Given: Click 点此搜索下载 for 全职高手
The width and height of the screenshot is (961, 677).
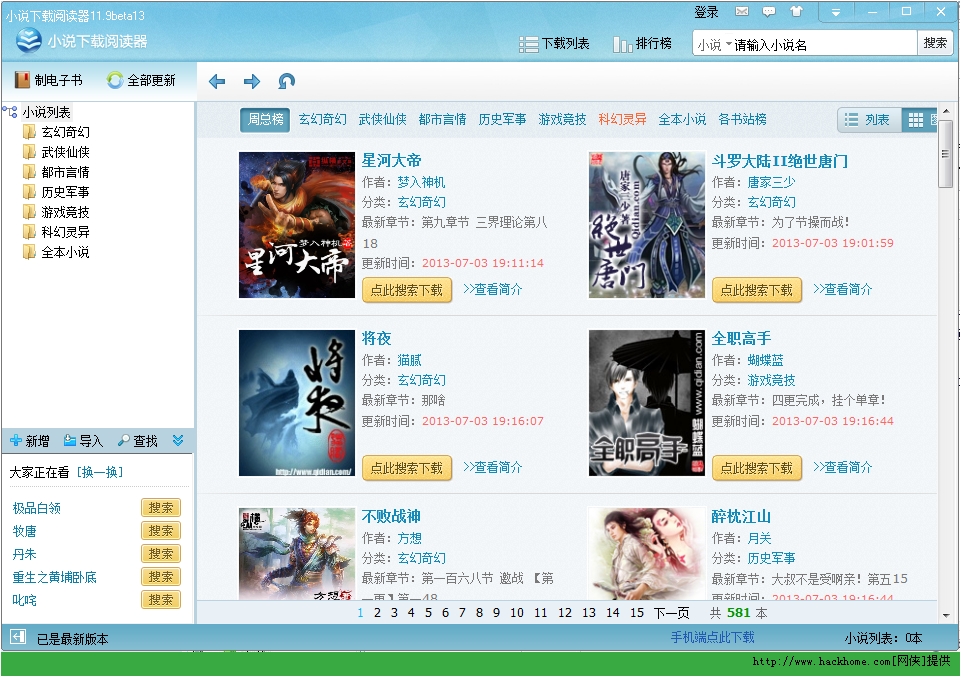Looking at the screenshot, I should (757, 469).
